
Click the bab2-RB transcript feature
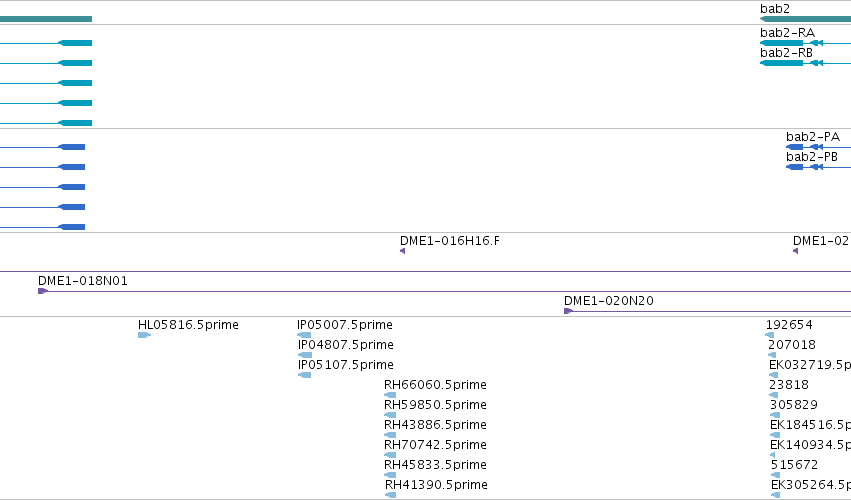[805, 63]
